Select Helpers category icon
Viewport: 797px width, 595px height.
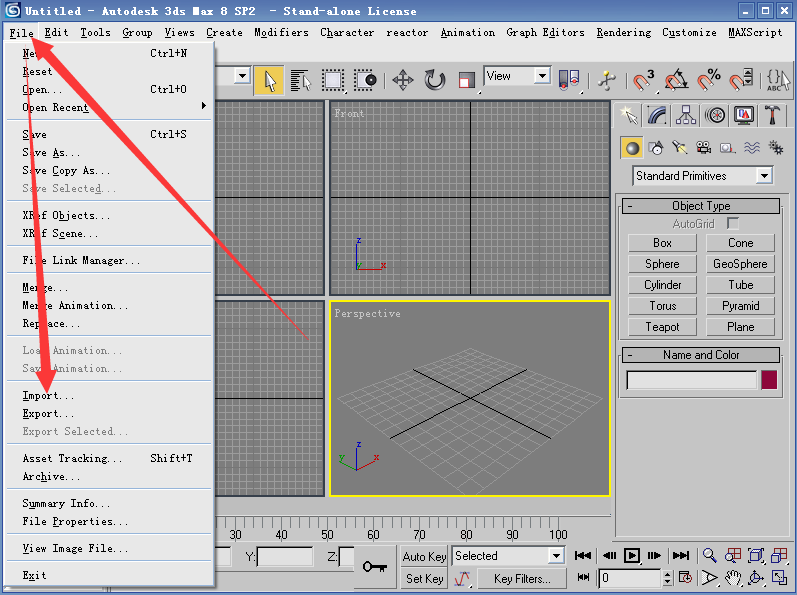click(x=727, y=148)
